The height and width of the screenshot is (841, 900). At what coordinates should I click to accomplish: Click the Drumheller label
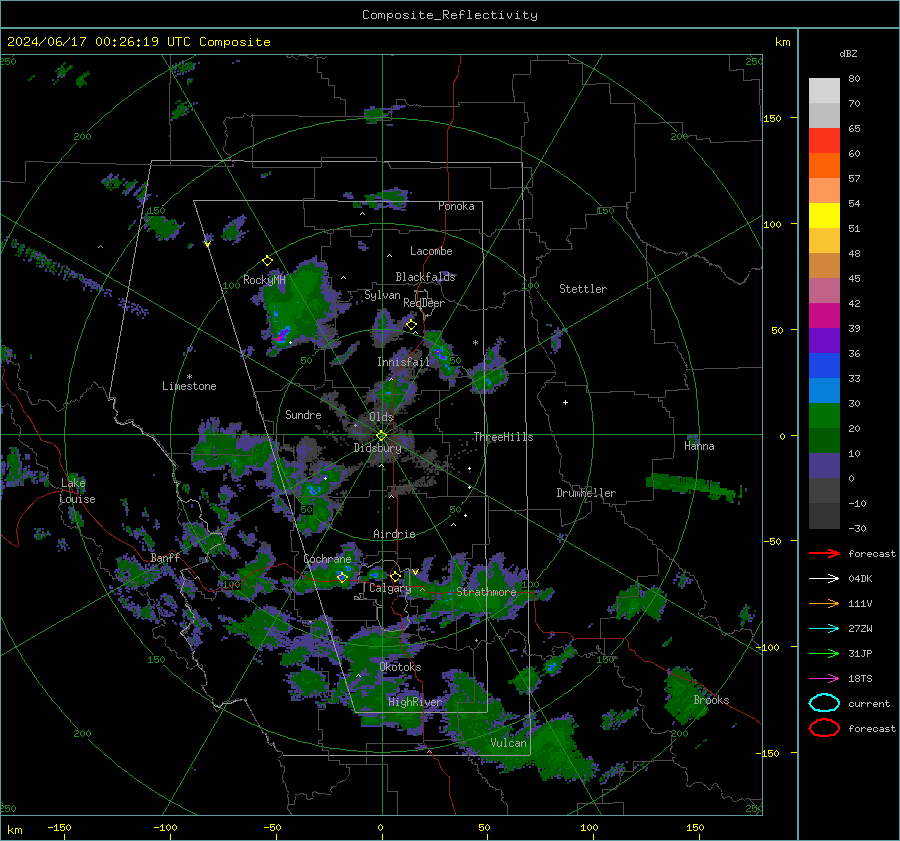pyautogui.click(x=586, y=493)
